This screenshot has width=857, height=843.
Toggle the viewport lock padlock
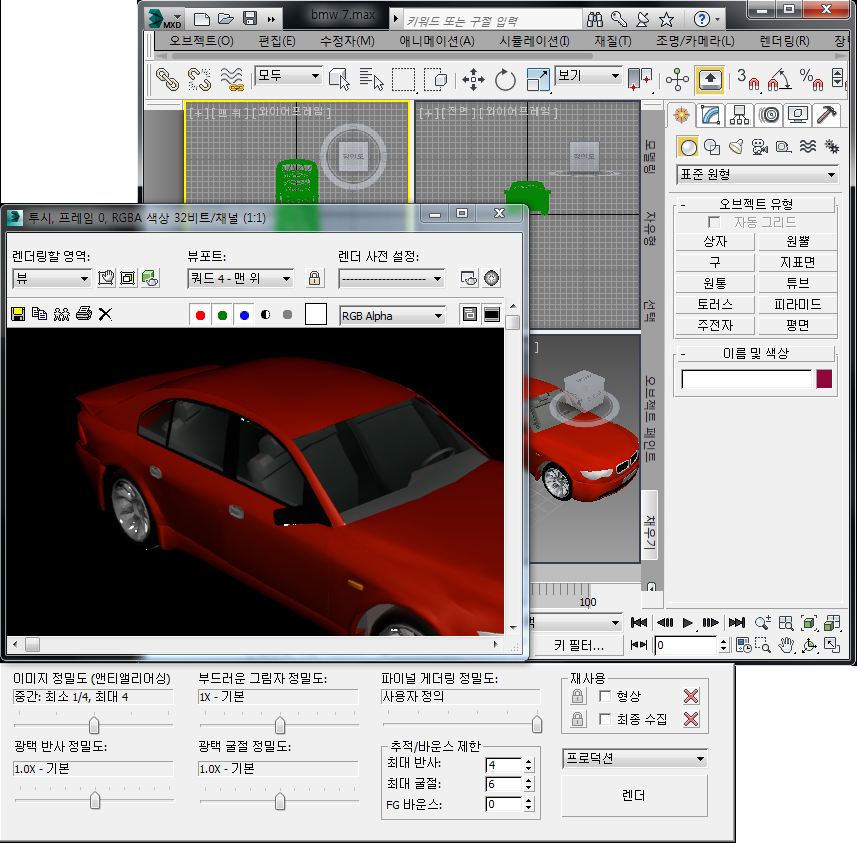tap(314, 278)
